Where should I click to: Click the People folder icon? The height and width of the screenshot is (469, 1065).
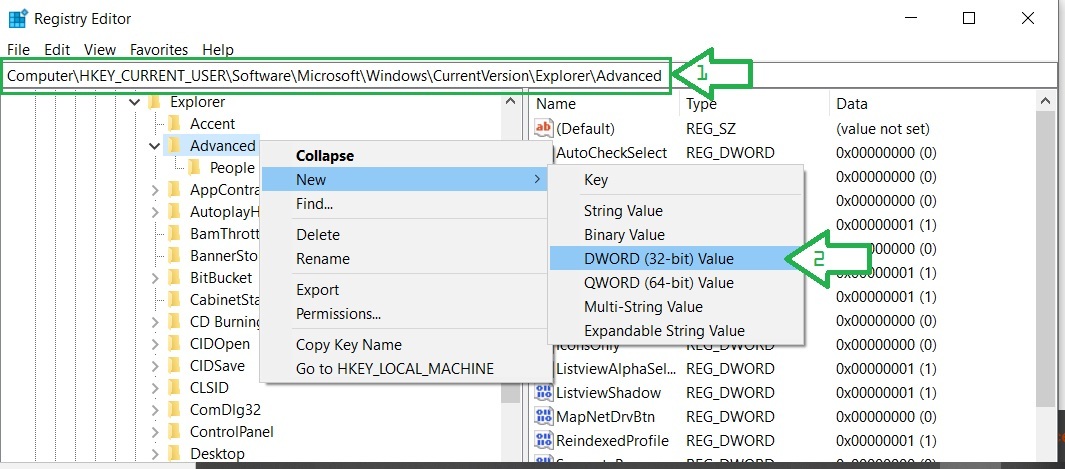194,168
